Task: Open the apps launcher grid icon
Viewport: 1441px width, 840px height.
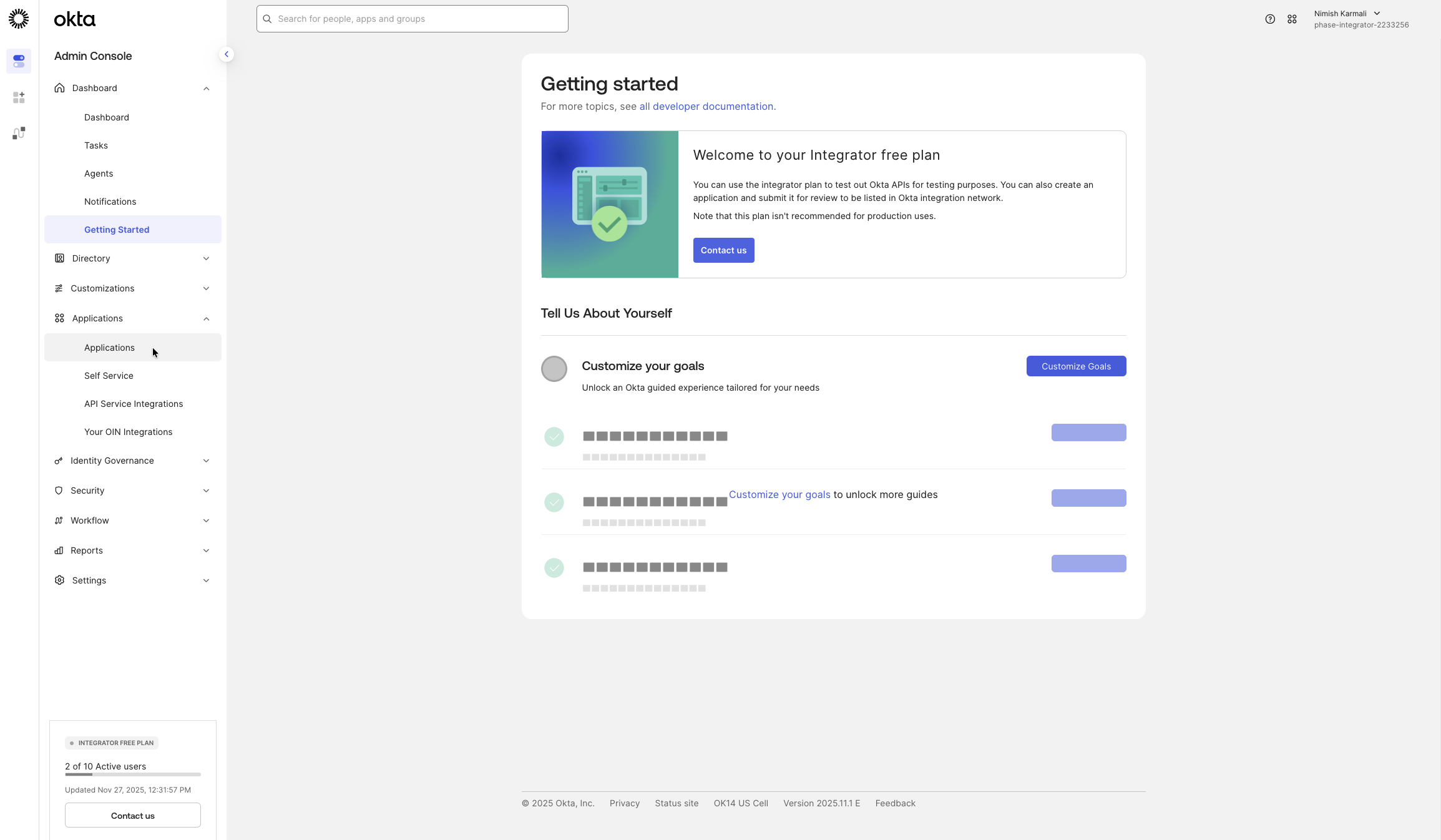Action: [1292, 19]
